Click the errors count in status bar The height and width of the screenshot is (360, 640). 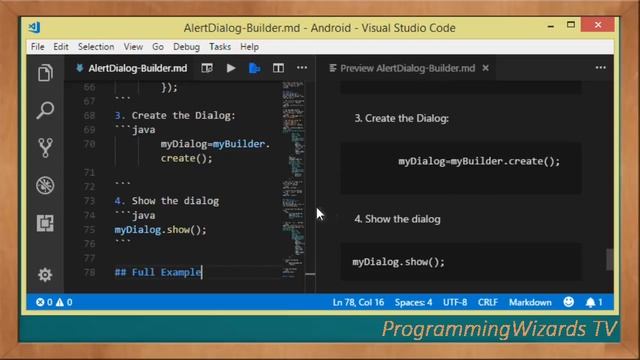[x=44, y=302]
